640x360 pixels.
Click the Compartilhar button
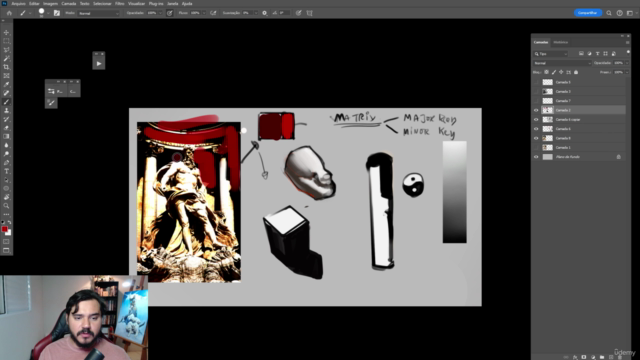pyautogui.click(x=588, y=13)
